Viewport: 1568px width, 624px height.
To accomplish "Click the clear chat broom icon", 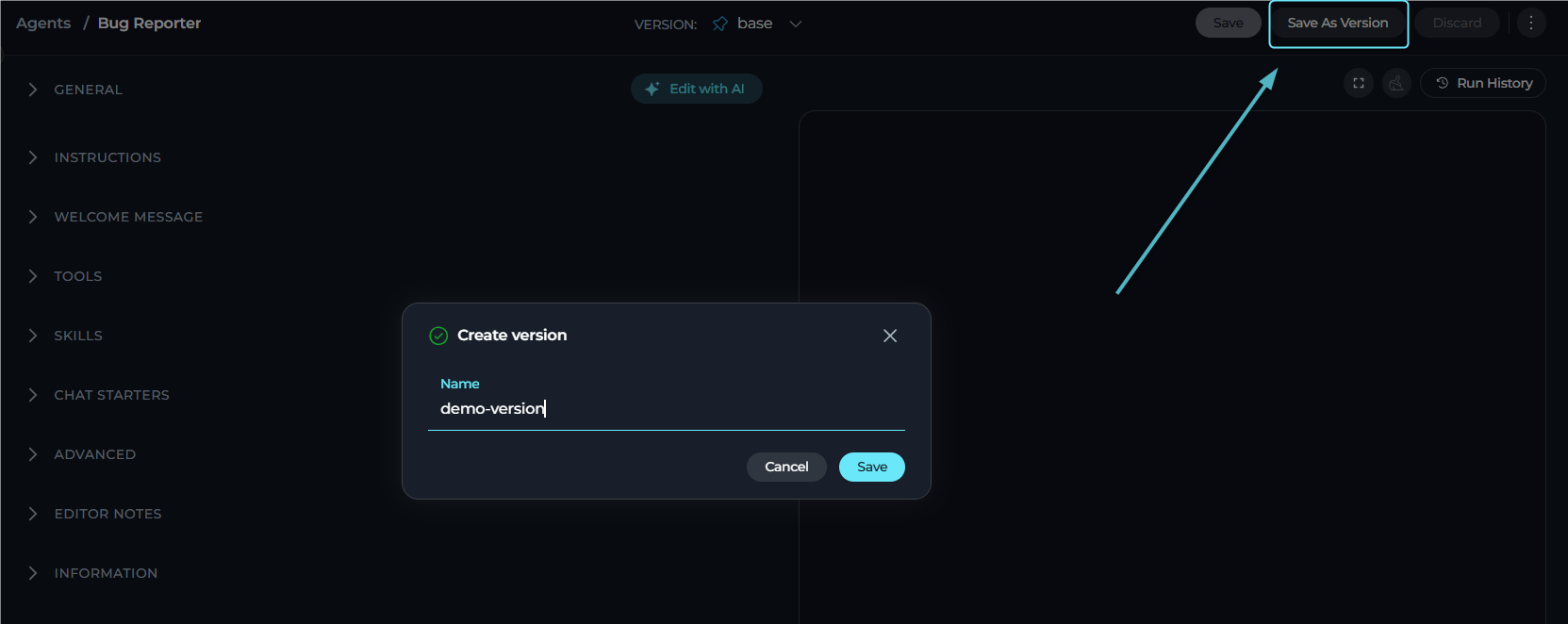I will [1396, 83].
